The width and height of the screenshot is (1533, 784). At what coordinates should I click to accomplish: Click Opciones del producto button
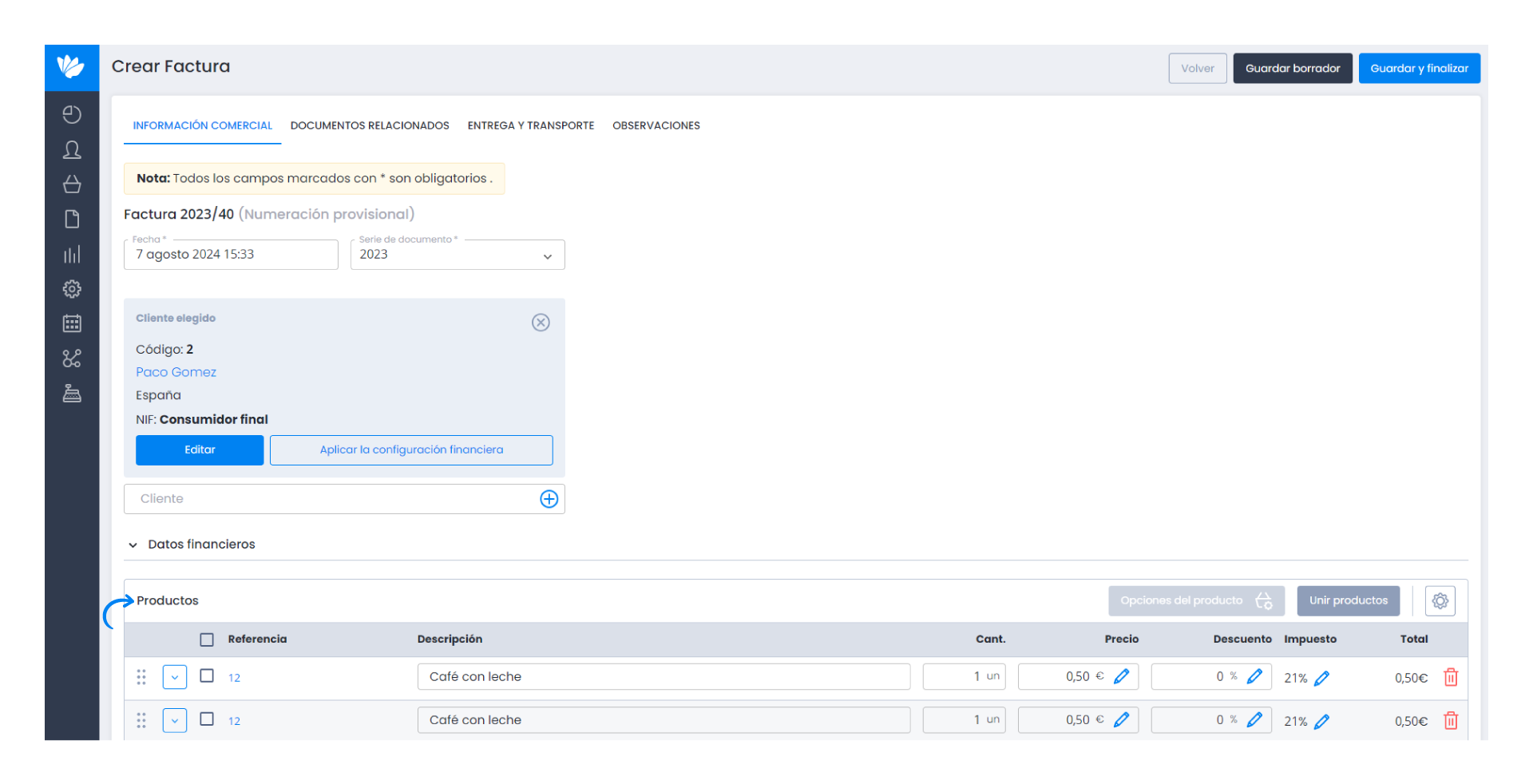tap(1196, 601)
